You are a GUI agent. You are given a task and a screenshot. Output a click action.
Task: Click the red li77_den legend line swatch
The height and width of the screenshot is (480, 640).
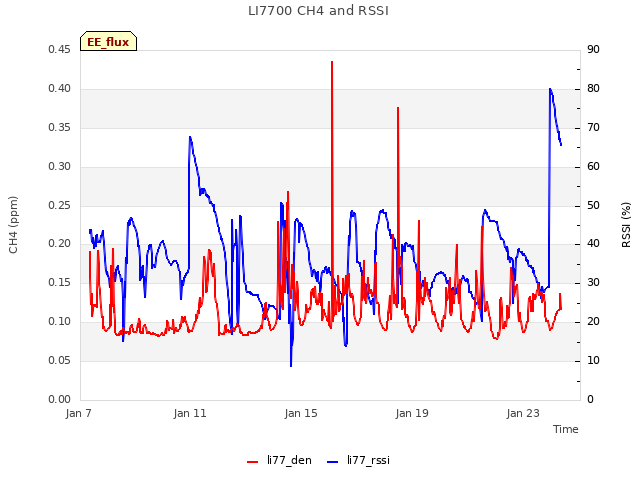[x=253, y=462]
